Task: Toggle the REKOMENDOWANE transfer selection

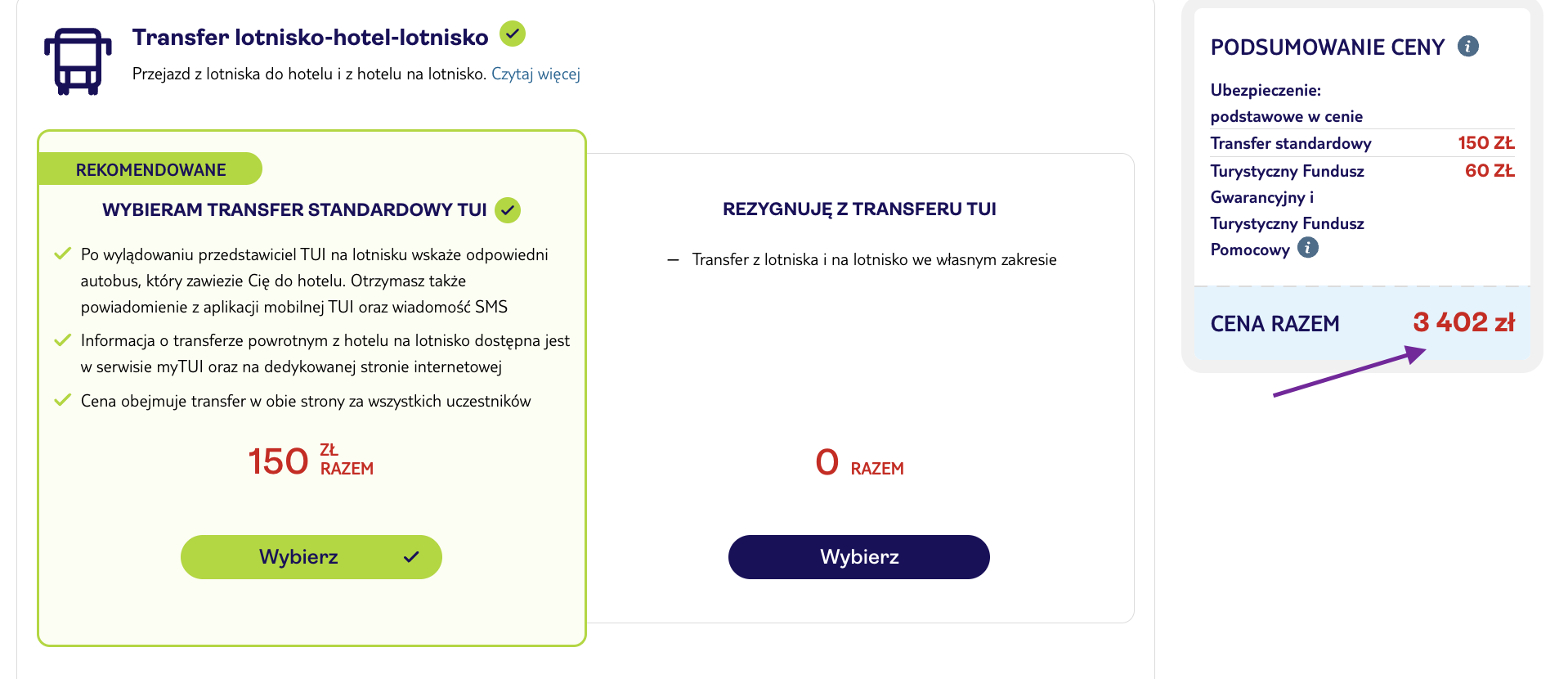Action: [x=311, y=556]
